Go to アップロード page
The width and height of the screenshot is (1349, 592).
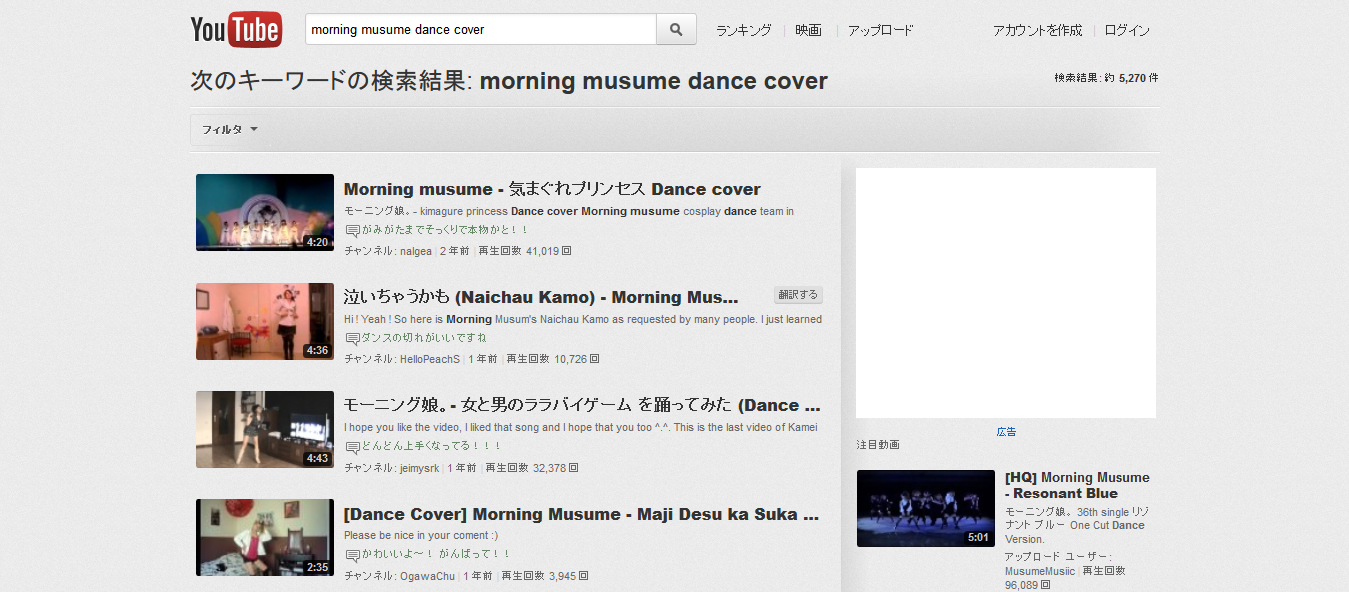(880, 30)
